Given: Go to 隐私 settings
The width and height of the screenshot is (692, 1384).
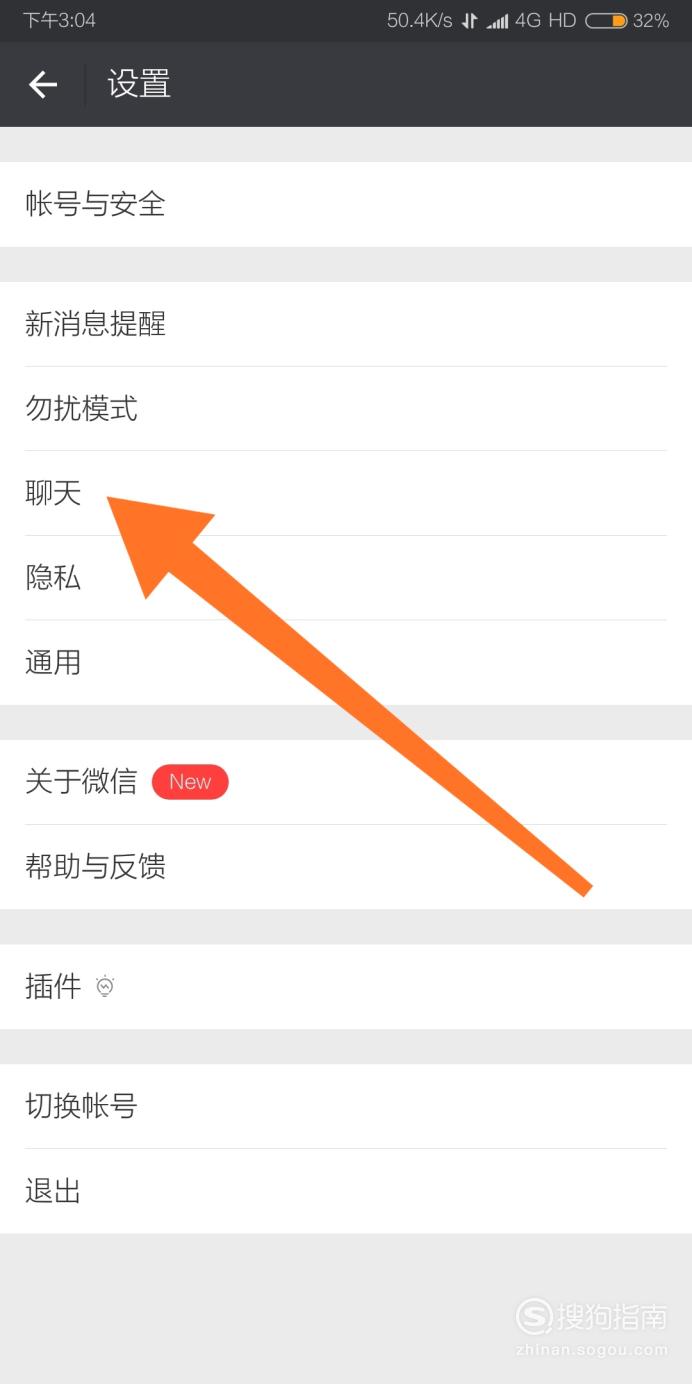Looking at the screenshot, I should [x=346, y=578].
